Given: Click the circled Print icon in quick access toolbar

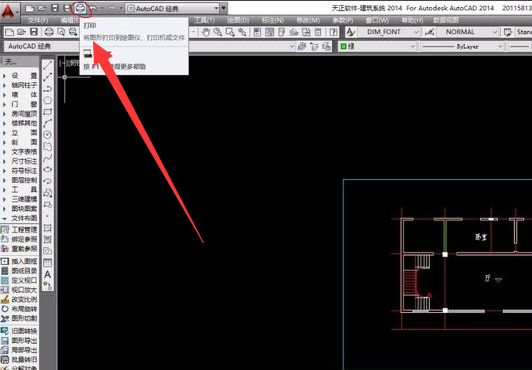Looking at the screenshot, I should [80, 8].
